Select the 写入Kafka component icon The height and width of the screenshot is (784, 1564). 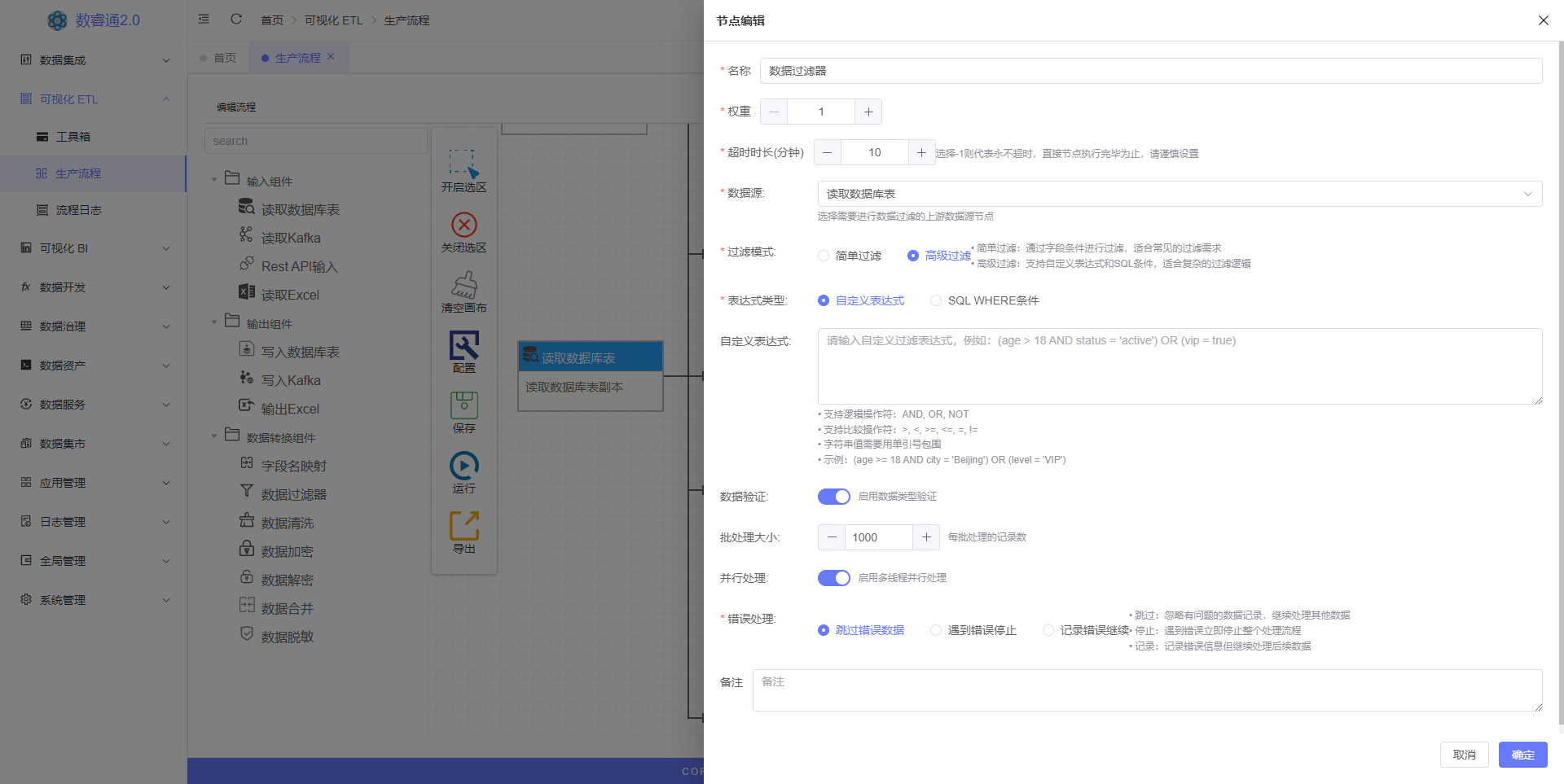click(246, 377)
